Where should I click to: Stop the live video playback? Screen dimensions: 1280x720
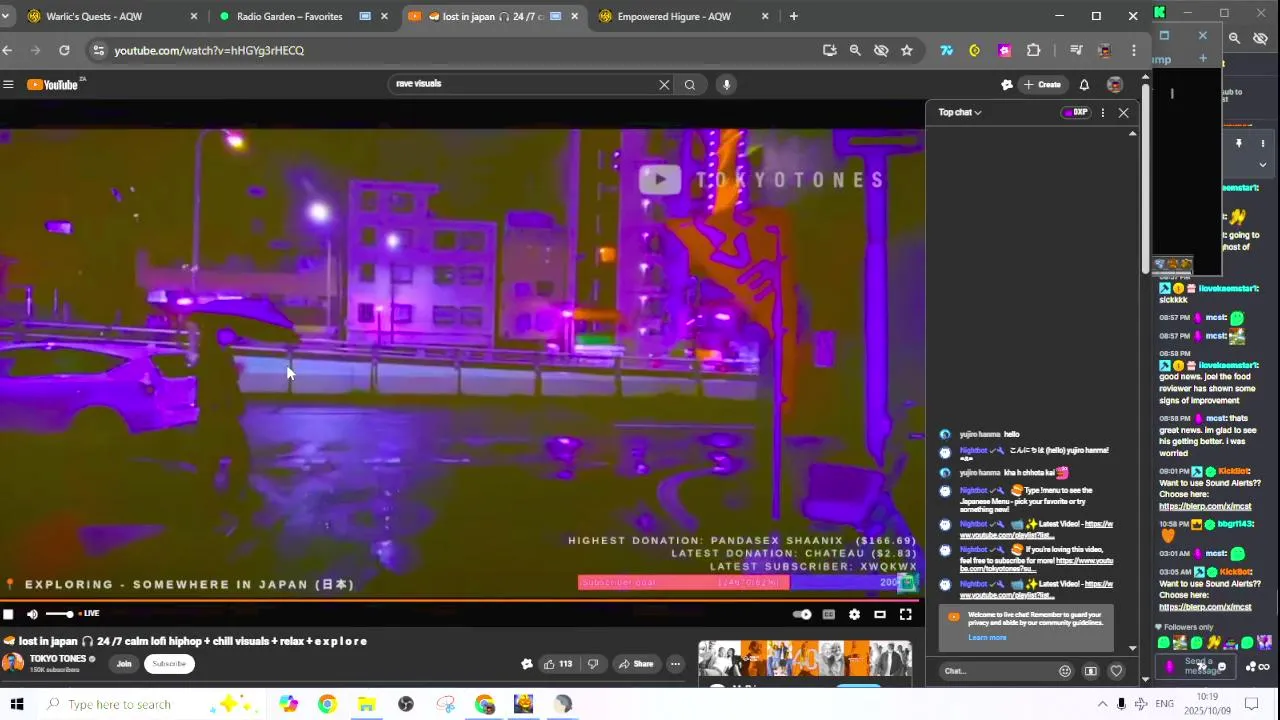pyautogui.click(x=8, y=614)
